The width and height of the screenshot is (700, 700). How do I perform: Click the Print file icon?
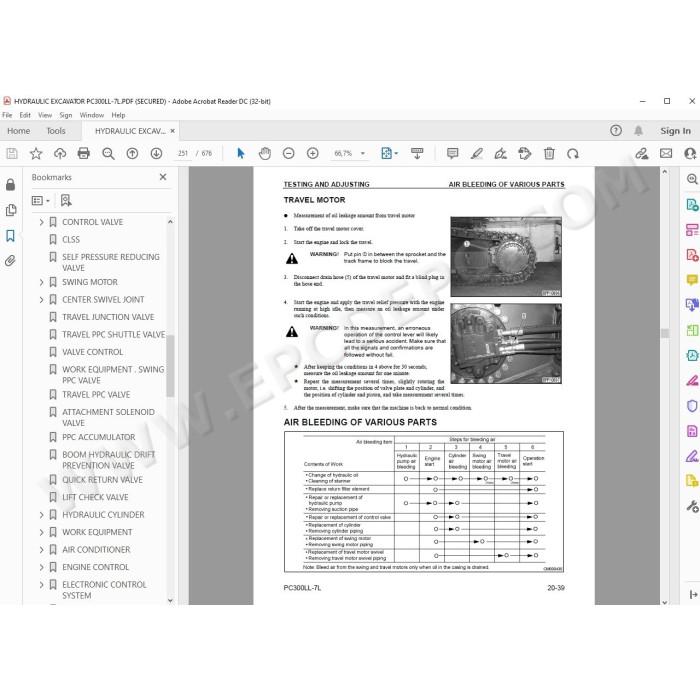pyautogui.click(x=83, y=154)
